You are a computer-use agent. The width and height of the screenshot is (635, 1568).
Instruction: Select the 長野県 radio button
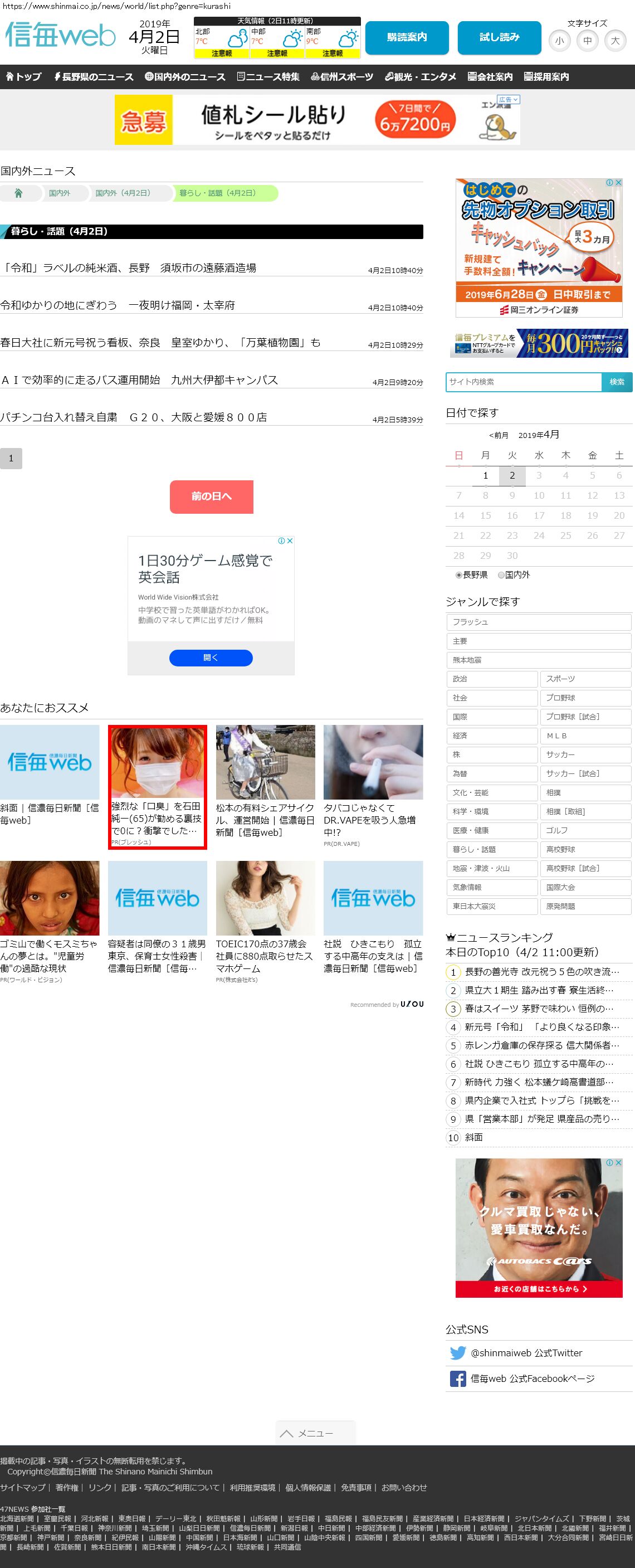click(458, 574)
